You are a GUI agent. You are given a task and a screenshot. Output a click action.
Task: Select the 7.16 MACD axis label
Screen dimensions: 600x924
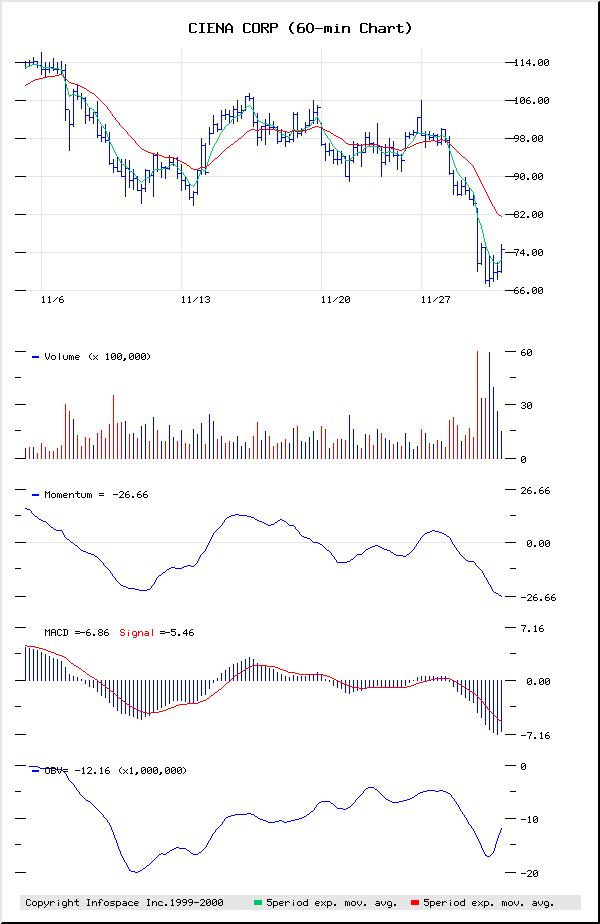(x=532, y=629)
